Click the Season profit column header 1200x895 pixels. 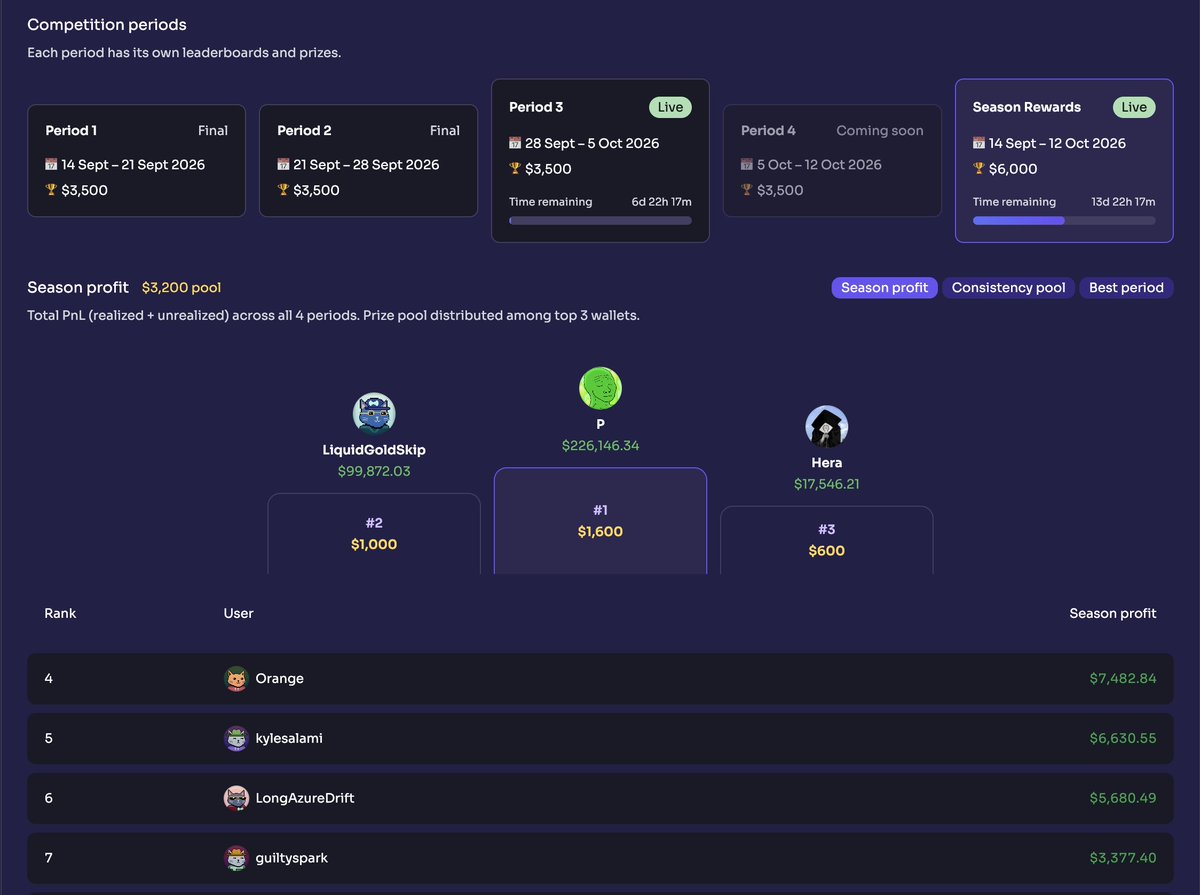coord(1113,613)
